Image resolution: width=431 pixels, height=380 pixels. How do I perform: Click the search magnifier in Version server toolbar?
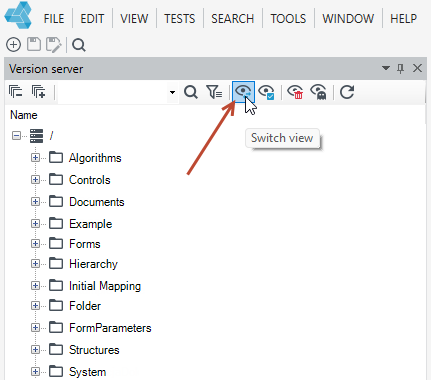191,92
